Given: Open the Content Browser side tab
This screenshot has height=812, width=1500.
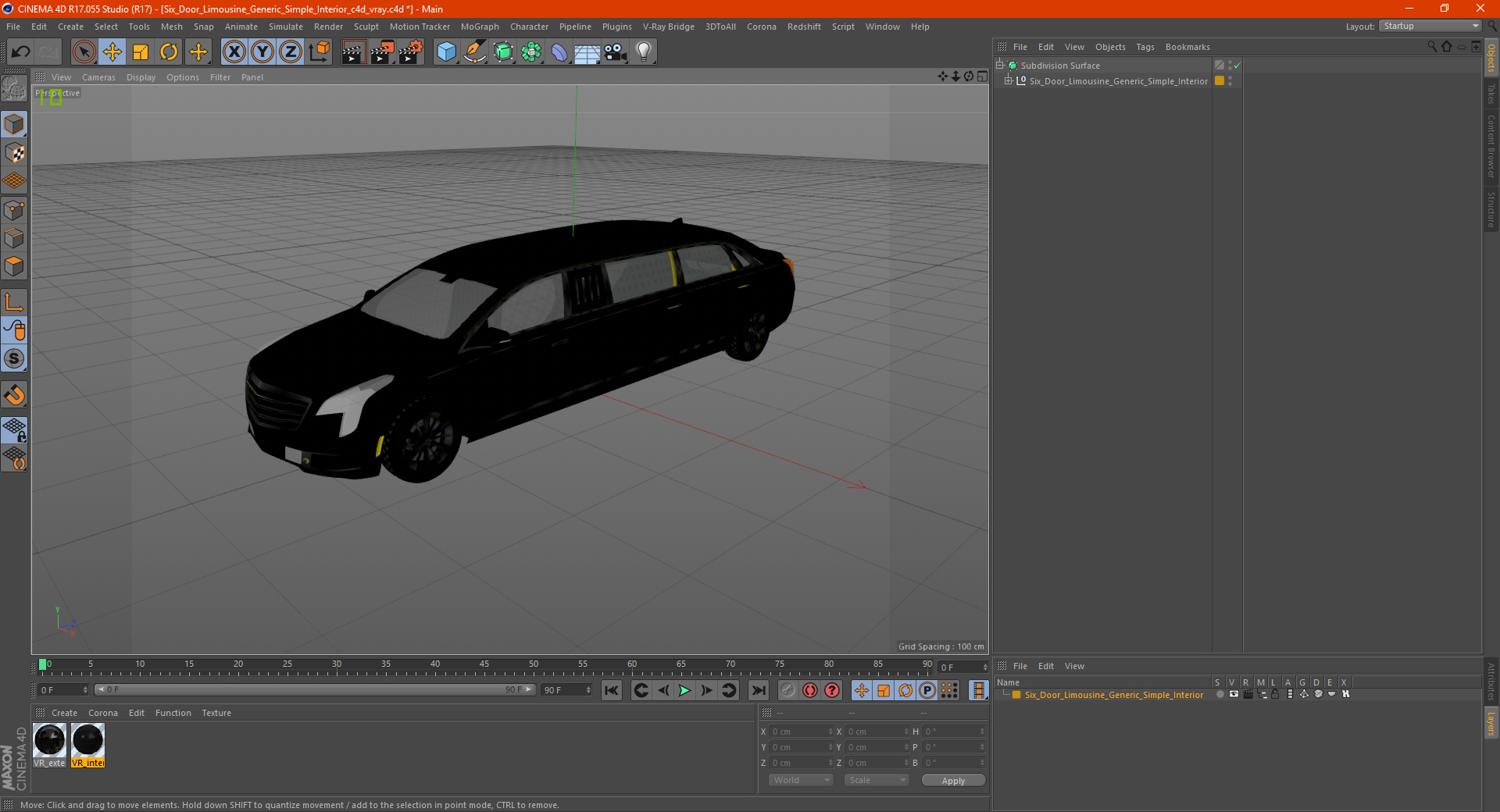Looking at the screenshot, I should pos(1491,146).
